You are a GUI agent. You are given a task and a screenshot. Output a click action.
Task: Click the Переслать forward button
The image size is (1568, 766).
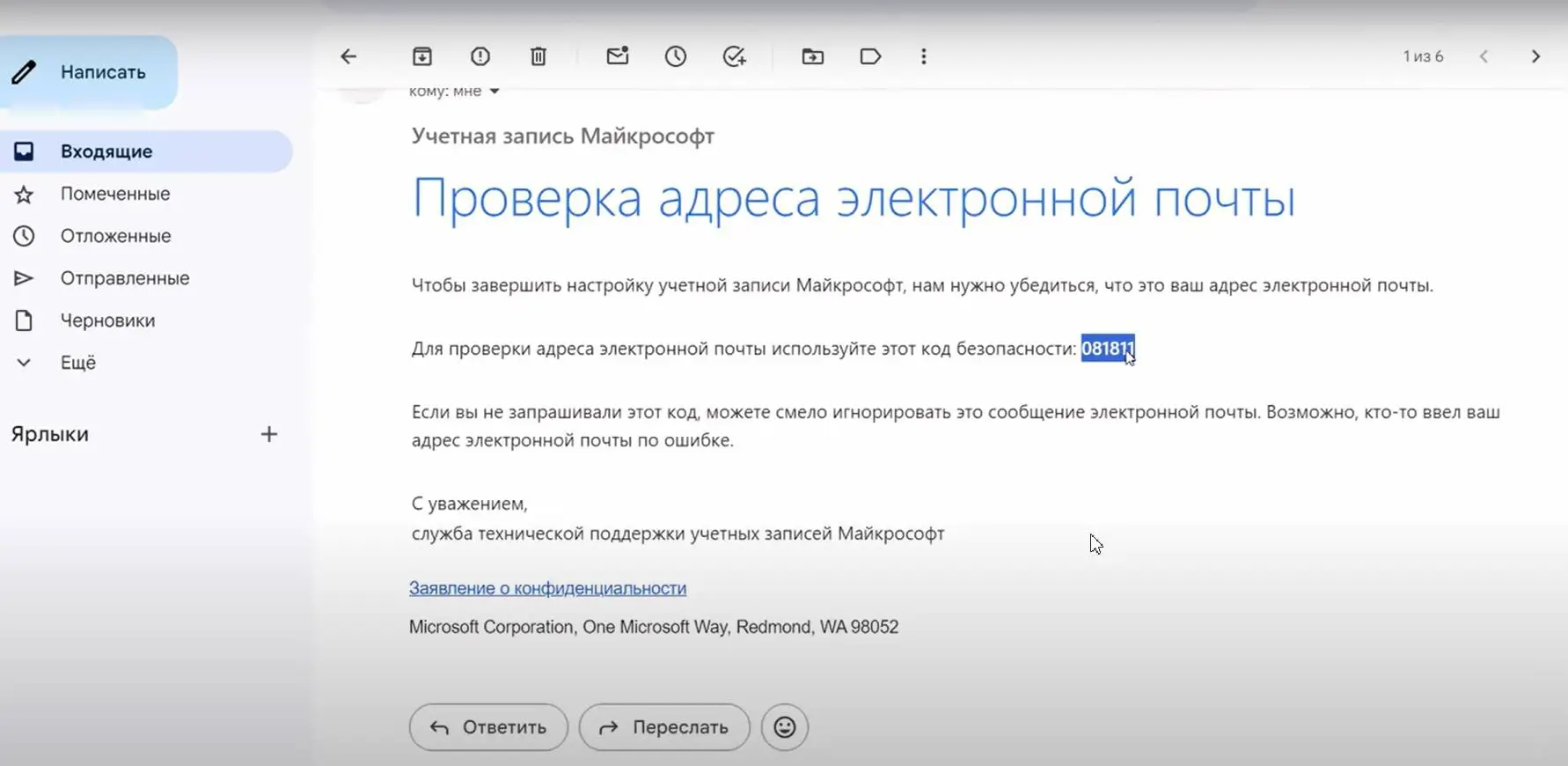pyautogui.click(x=664, y=727)
